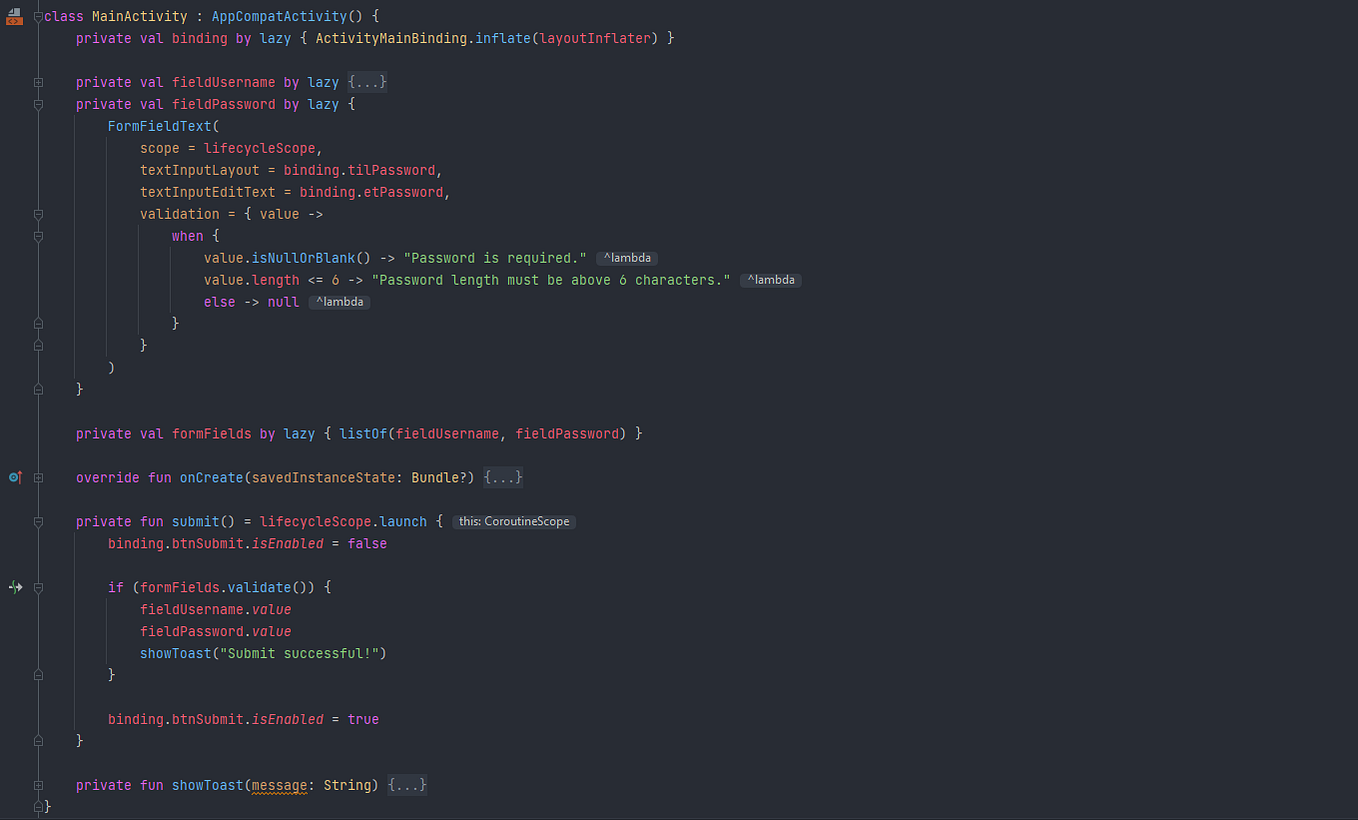The width and height of the screenshot is (1358, 820).
Task: Click the ^lambda hint after "else -> null"
Action: [339, 301]
